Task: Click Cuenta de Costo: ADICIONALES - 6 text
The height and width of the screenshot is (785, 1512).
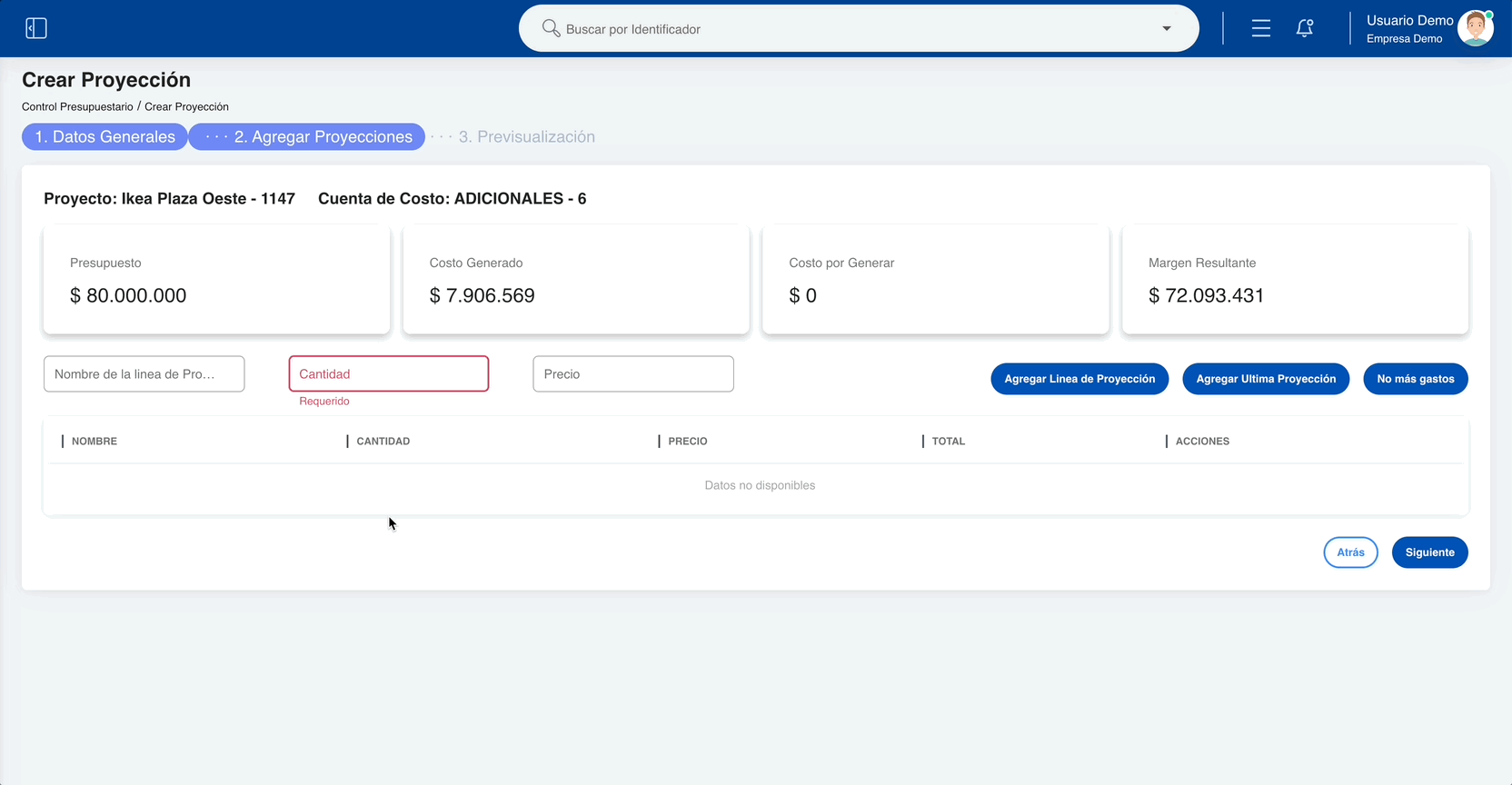Action: (453, 198)
